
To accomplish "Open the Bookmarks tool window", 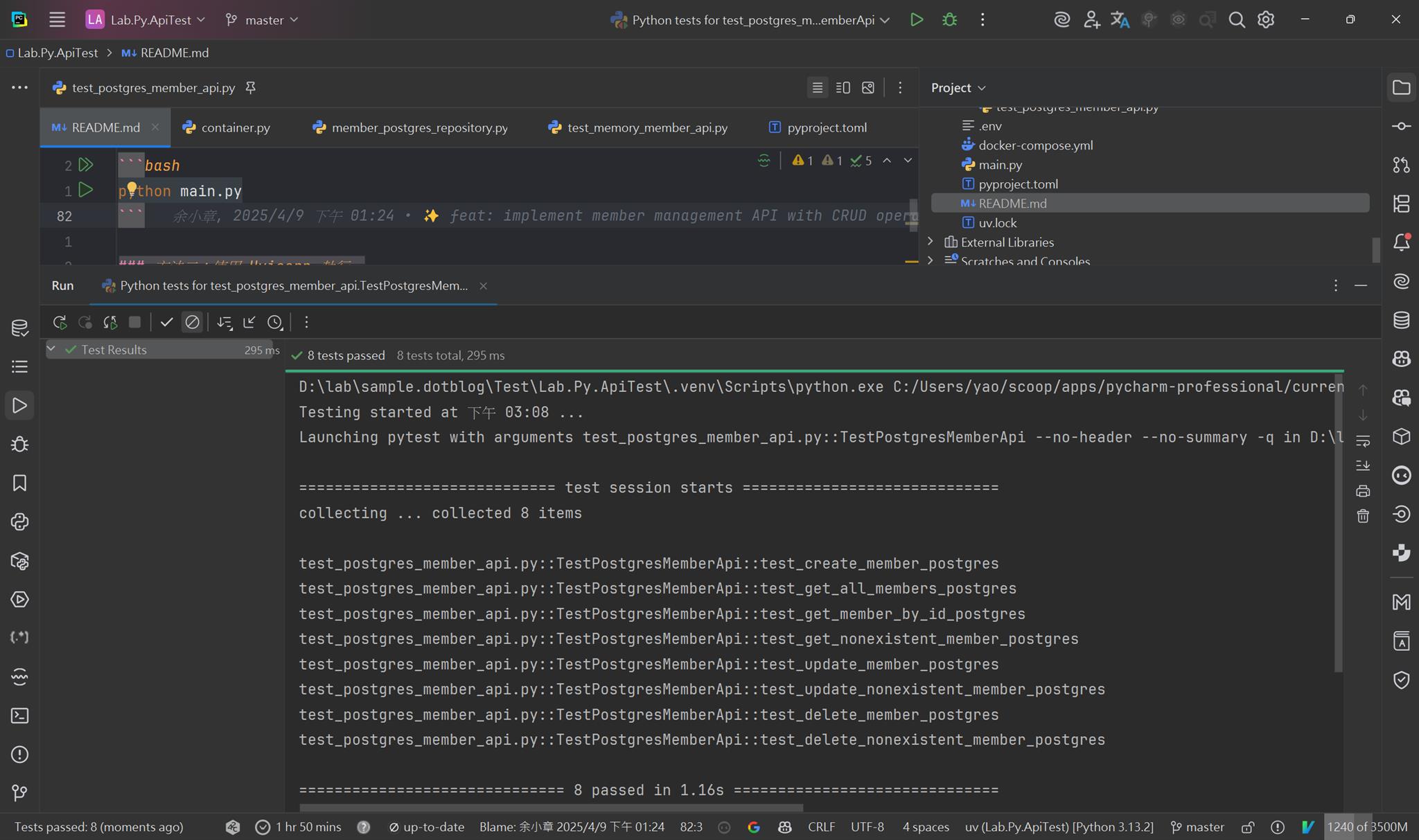I will 19,483.
